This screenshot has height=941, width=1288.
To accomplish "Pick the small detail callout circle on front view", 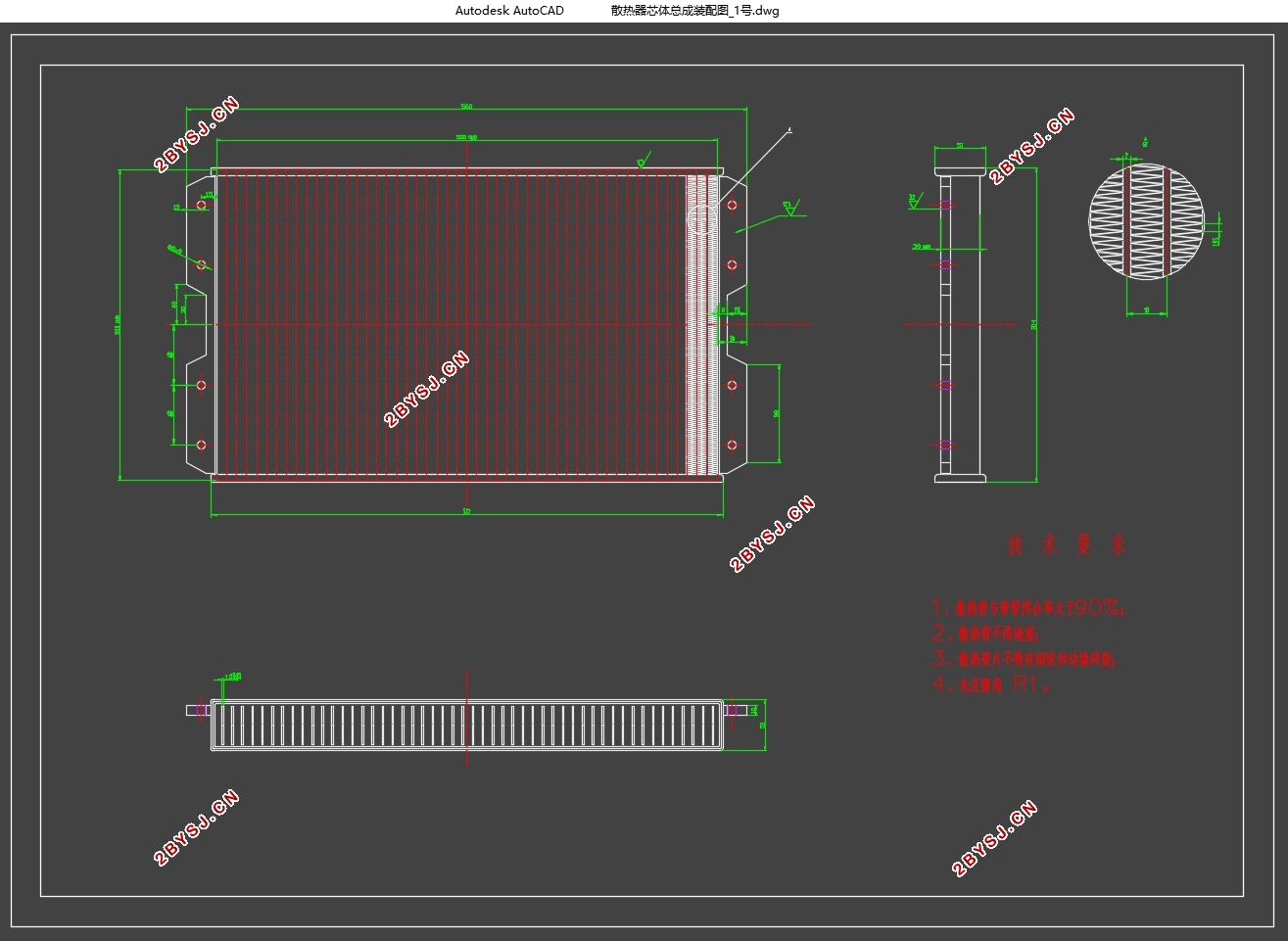I will coord(703,217).
